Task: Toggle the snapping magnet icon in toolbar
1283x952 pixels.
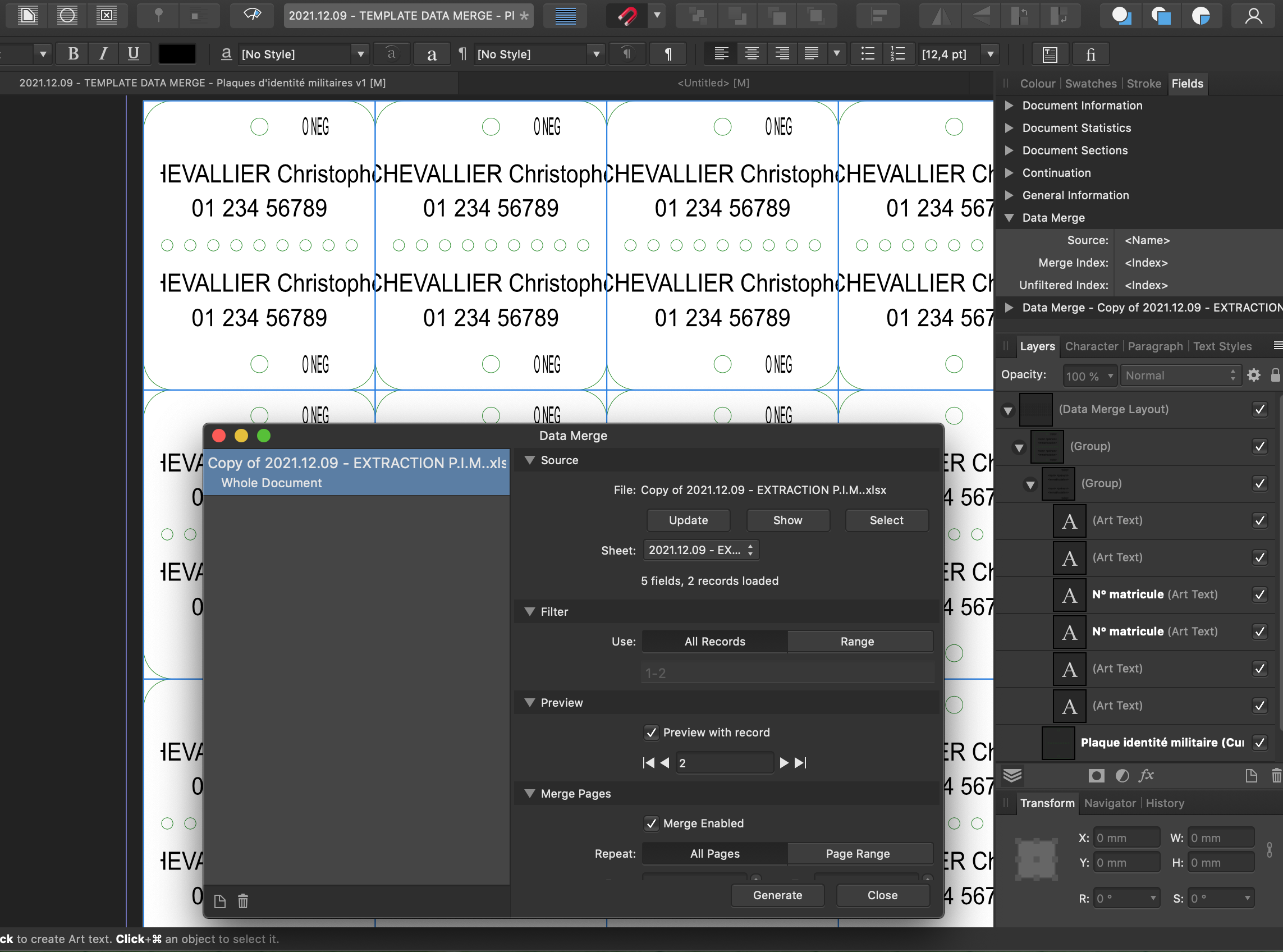Action: (x=628, y=16)
